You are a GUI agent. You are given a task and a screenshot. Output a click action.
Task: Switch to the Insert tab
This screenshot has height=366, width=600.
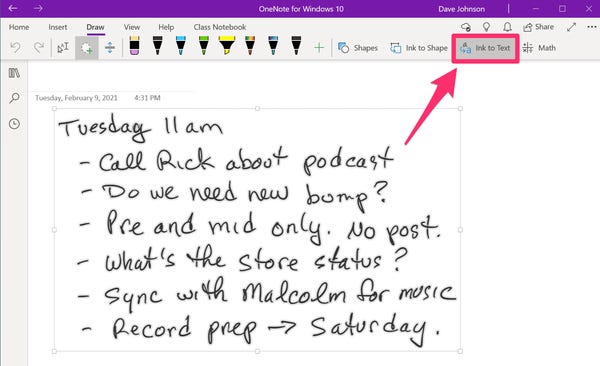58,27
